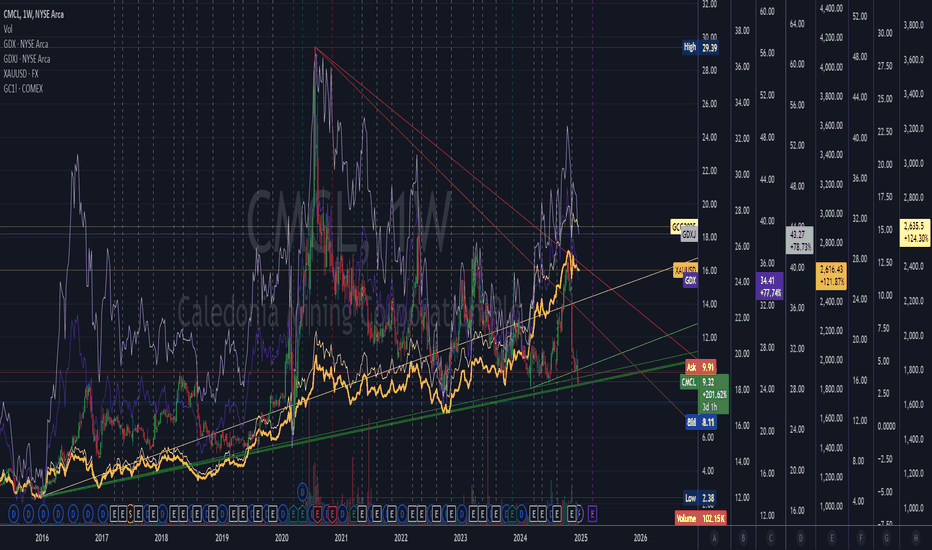Click 2016 on the time axis
This screenshot has width=932, height=550.
click(42, 538)
